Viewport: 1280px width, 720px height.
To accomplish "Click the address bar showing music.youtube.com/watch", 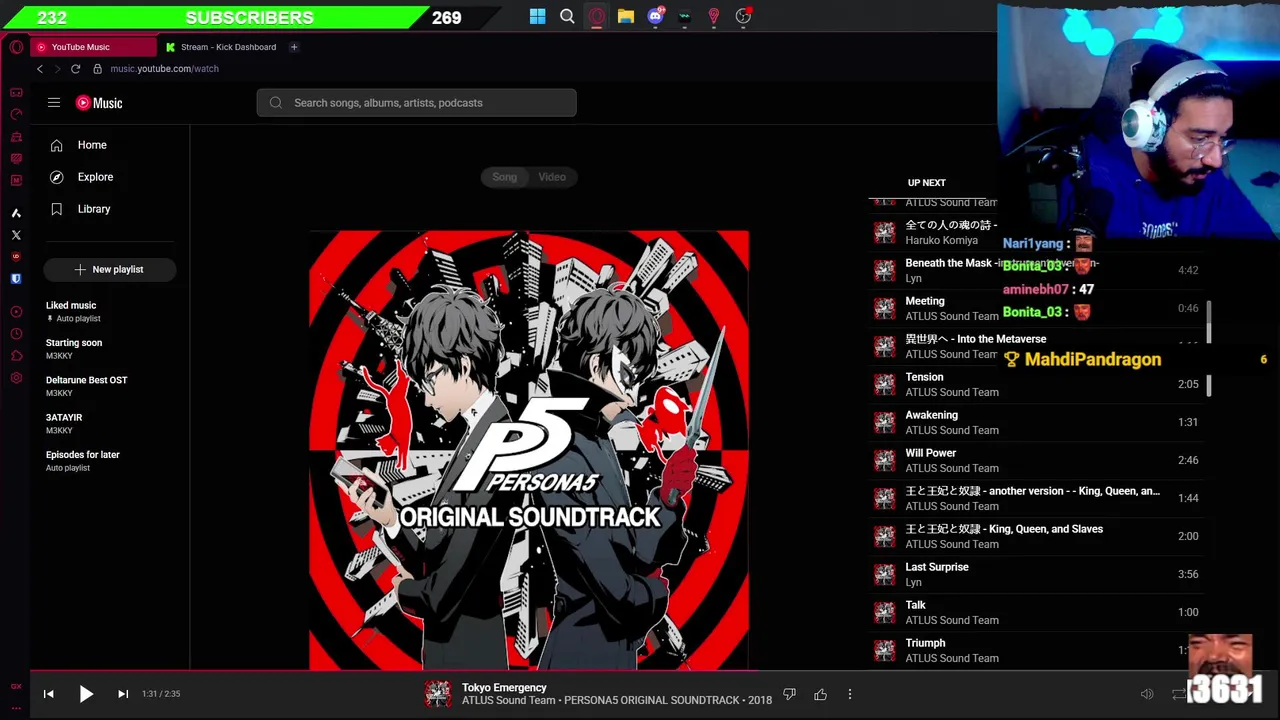I will [164, 69].
